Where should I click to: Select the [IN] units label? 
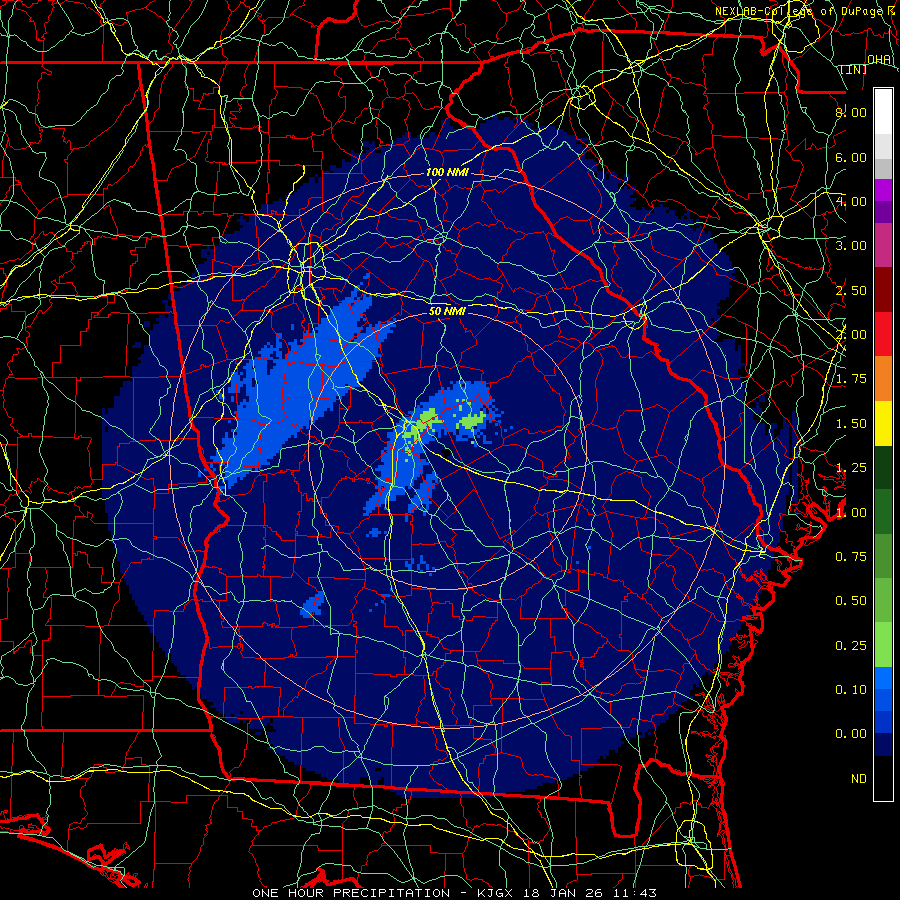pos(854,69)
